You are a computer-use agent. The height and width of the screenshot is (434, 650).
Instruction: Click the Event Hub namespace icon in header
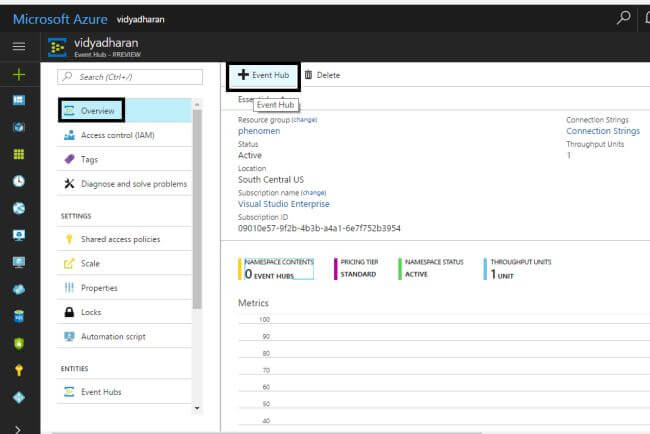[57, 47]
